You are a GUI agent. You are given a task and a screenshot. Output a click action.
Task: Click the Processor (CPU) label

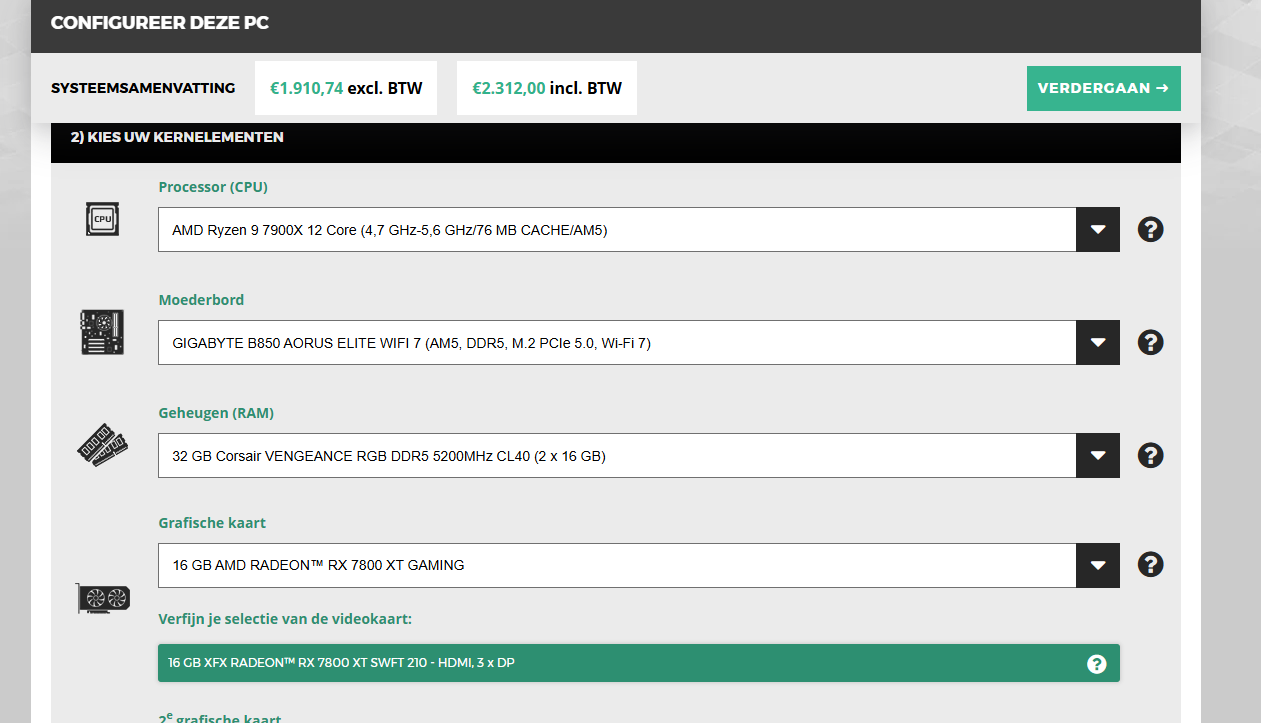(x=213, y=187)
